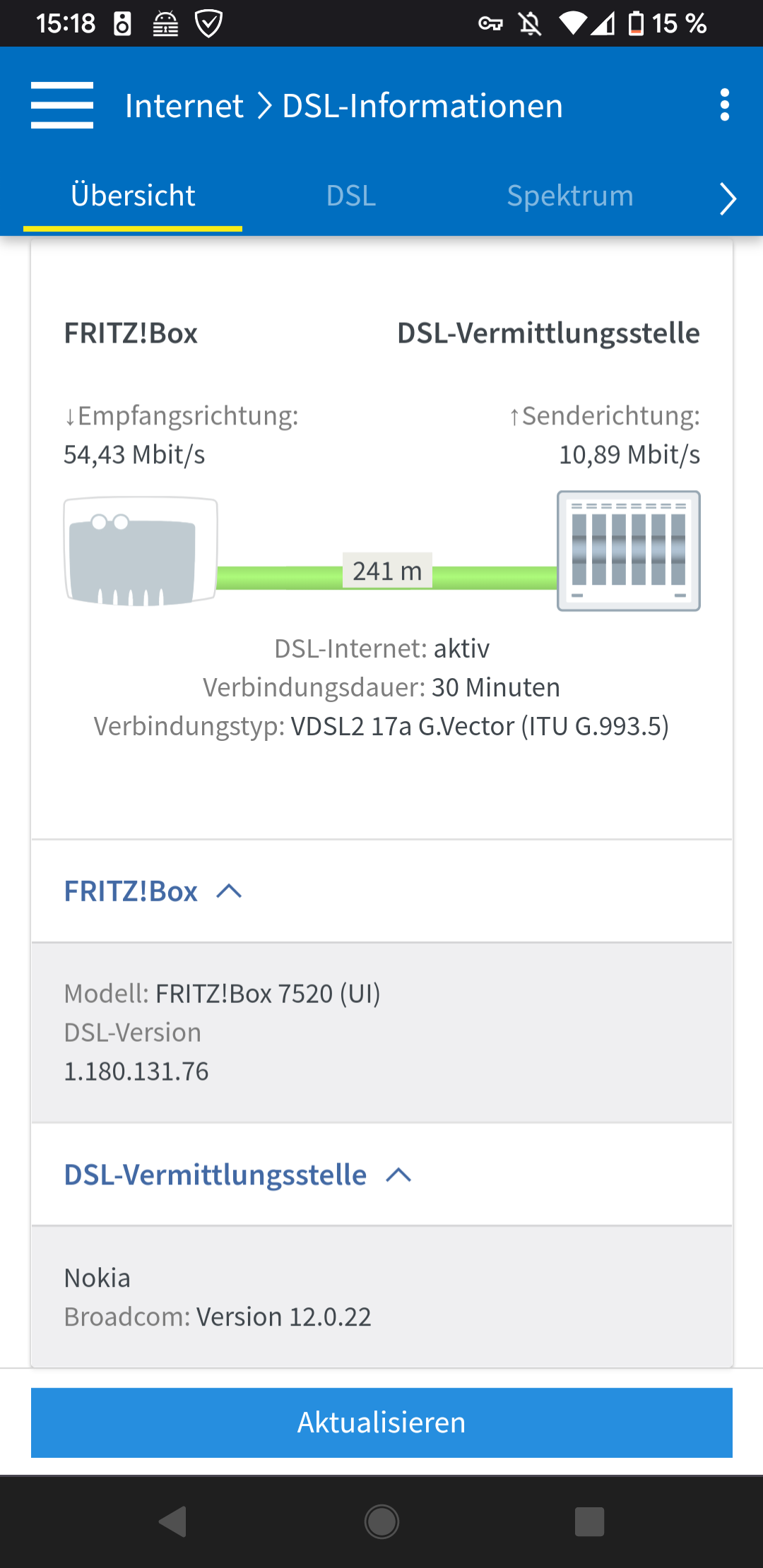Tap the battery 15 % indicator
Viewport: 763px width, 1568px height.
(x=668, y=24)
